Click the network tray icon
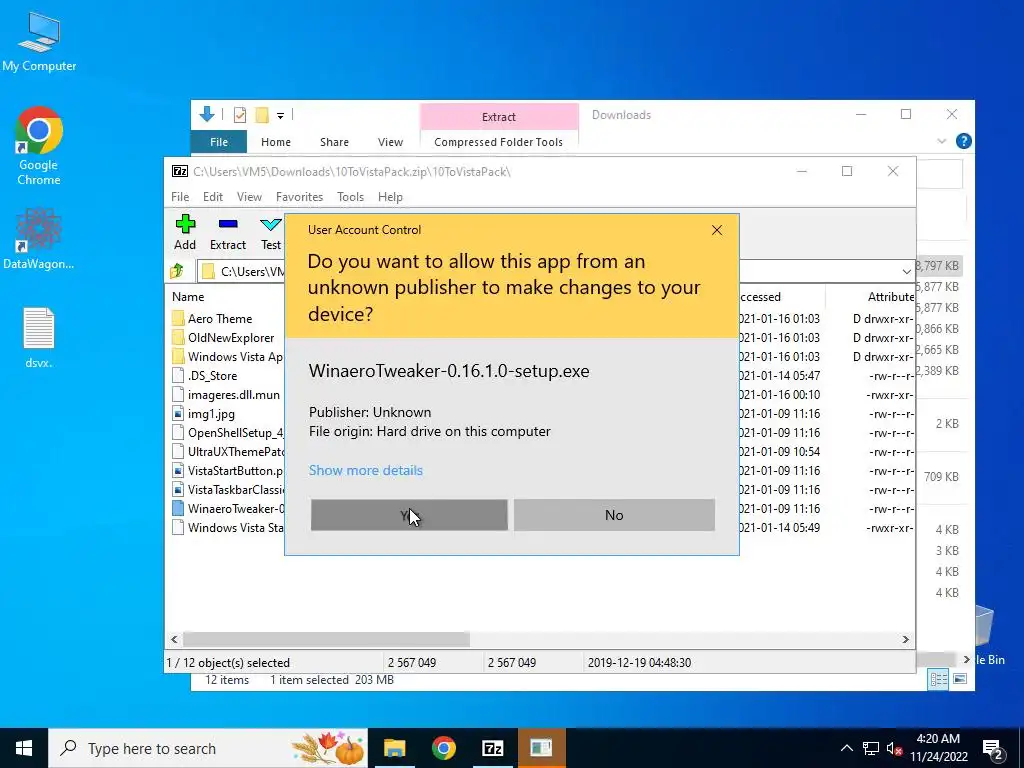This screenshot has height=768, width=1024. click(871, 748)
